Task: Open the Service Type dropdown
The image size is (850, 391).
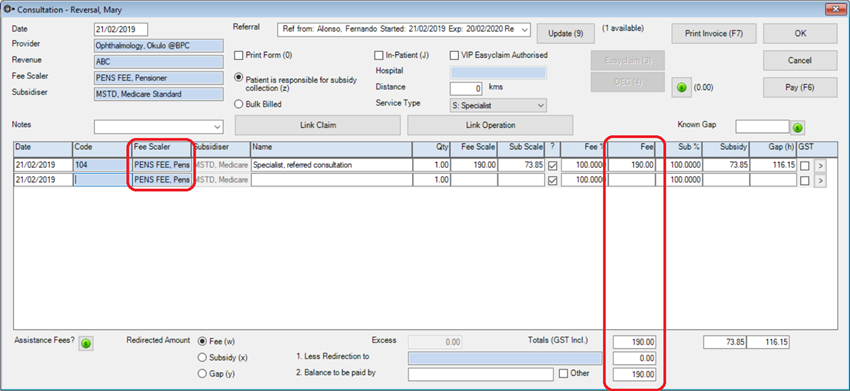Action: coord(540,105)
